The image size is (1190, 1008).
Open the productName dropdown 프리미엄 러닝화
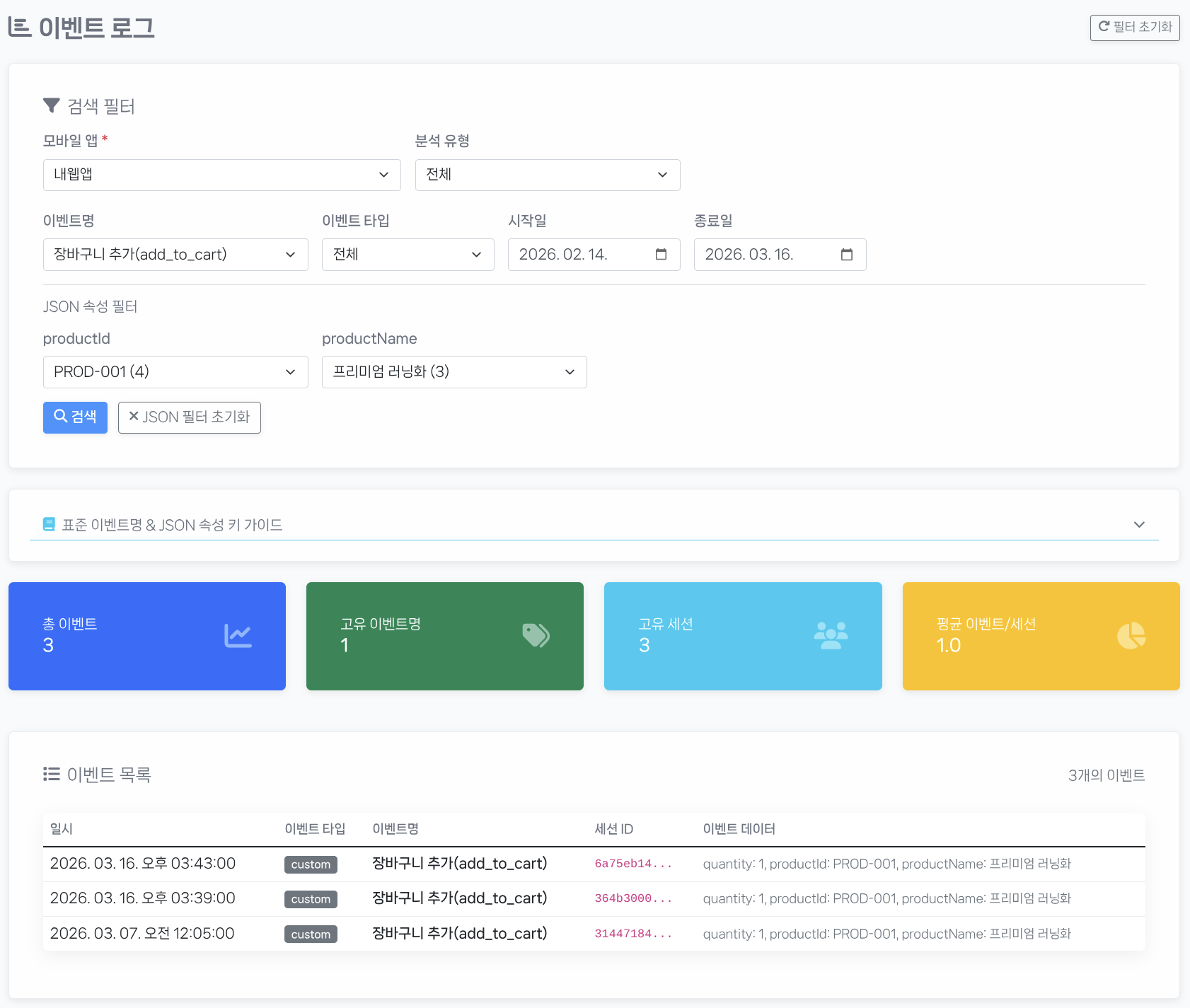[454, 372]
